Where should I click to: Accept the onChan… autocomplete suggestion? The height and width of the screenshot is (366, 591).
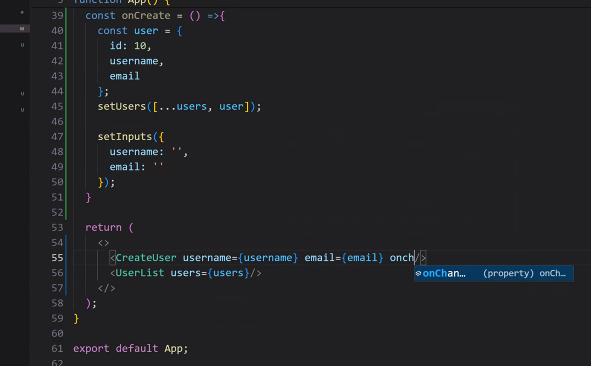click(494, 273)
